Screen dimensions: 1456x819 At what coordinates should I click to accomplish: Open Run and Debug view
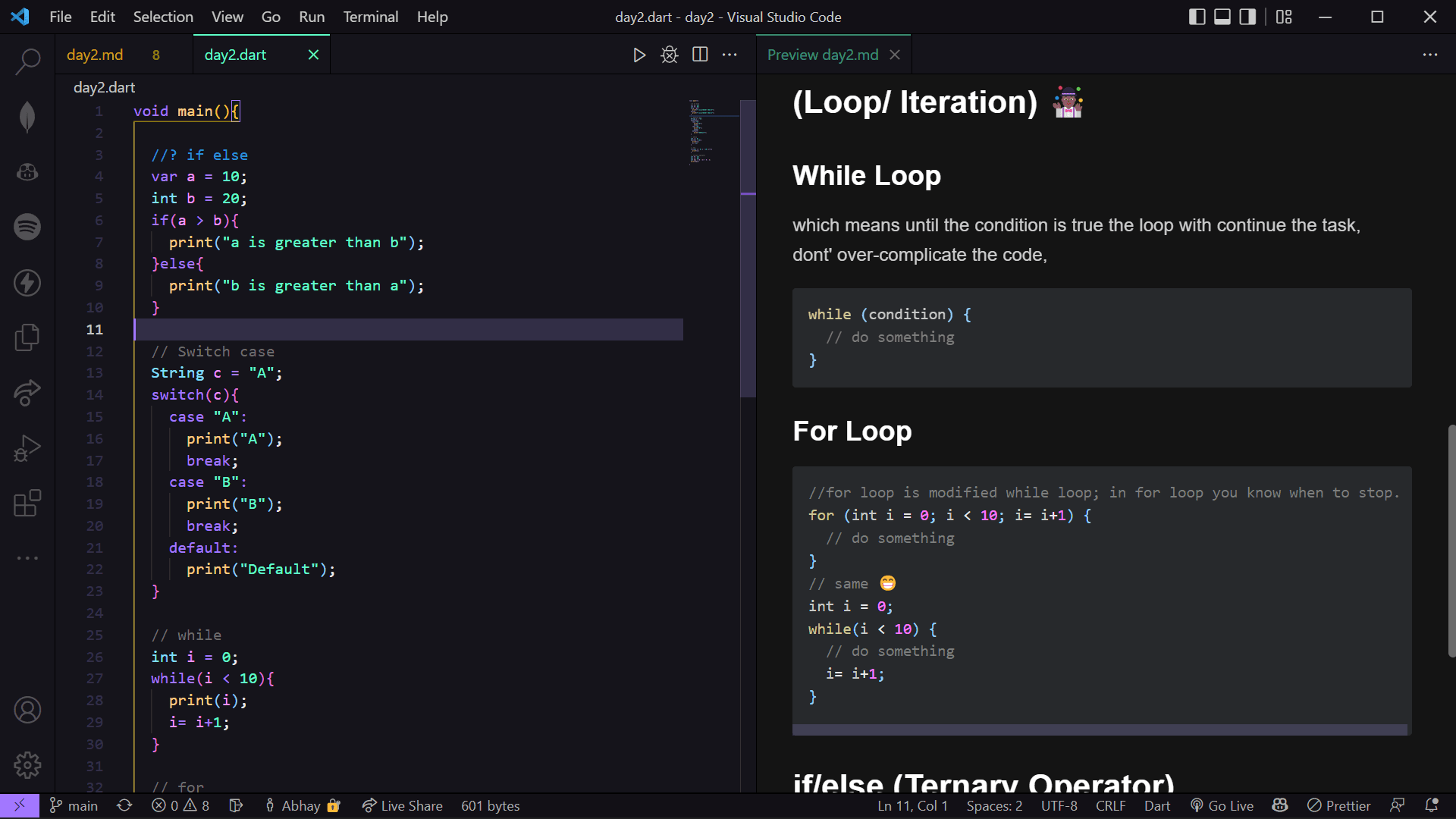[27, 448]
